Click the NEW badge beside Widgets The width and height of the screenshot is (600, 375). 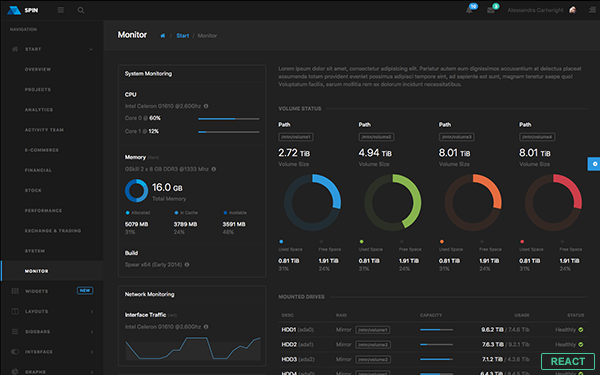pyautogui.click(x=85, y=291)
